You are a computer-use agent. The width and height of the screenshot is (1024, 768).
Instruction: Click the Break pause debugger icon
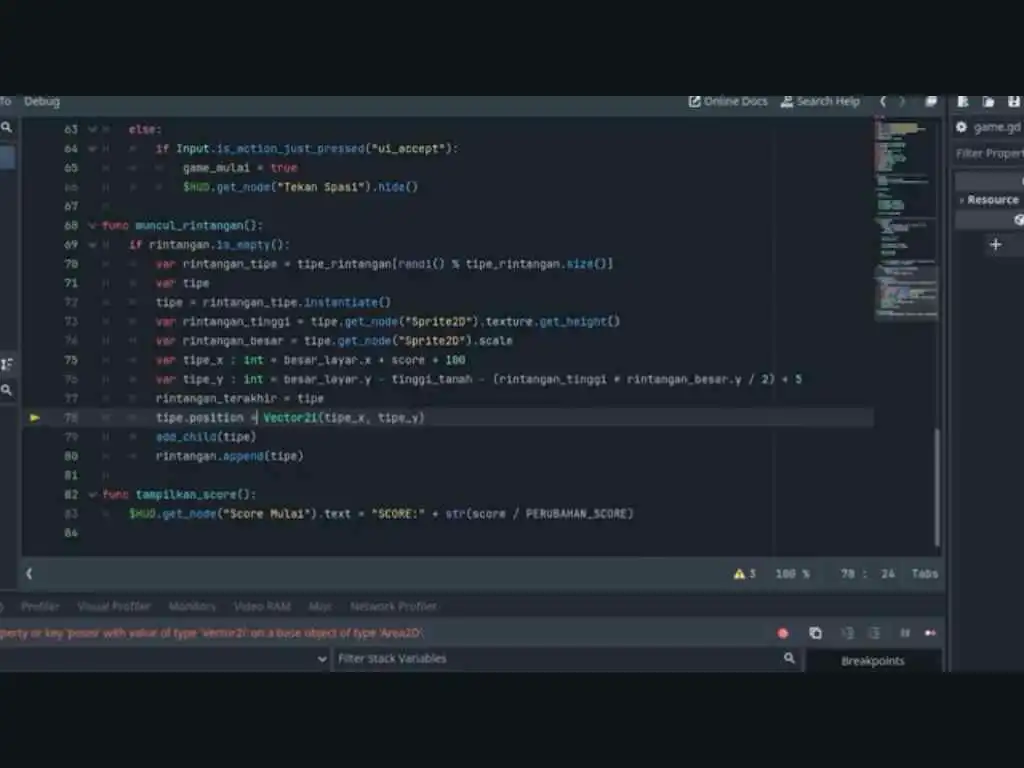pyautogui.click(x=904, y=633)
